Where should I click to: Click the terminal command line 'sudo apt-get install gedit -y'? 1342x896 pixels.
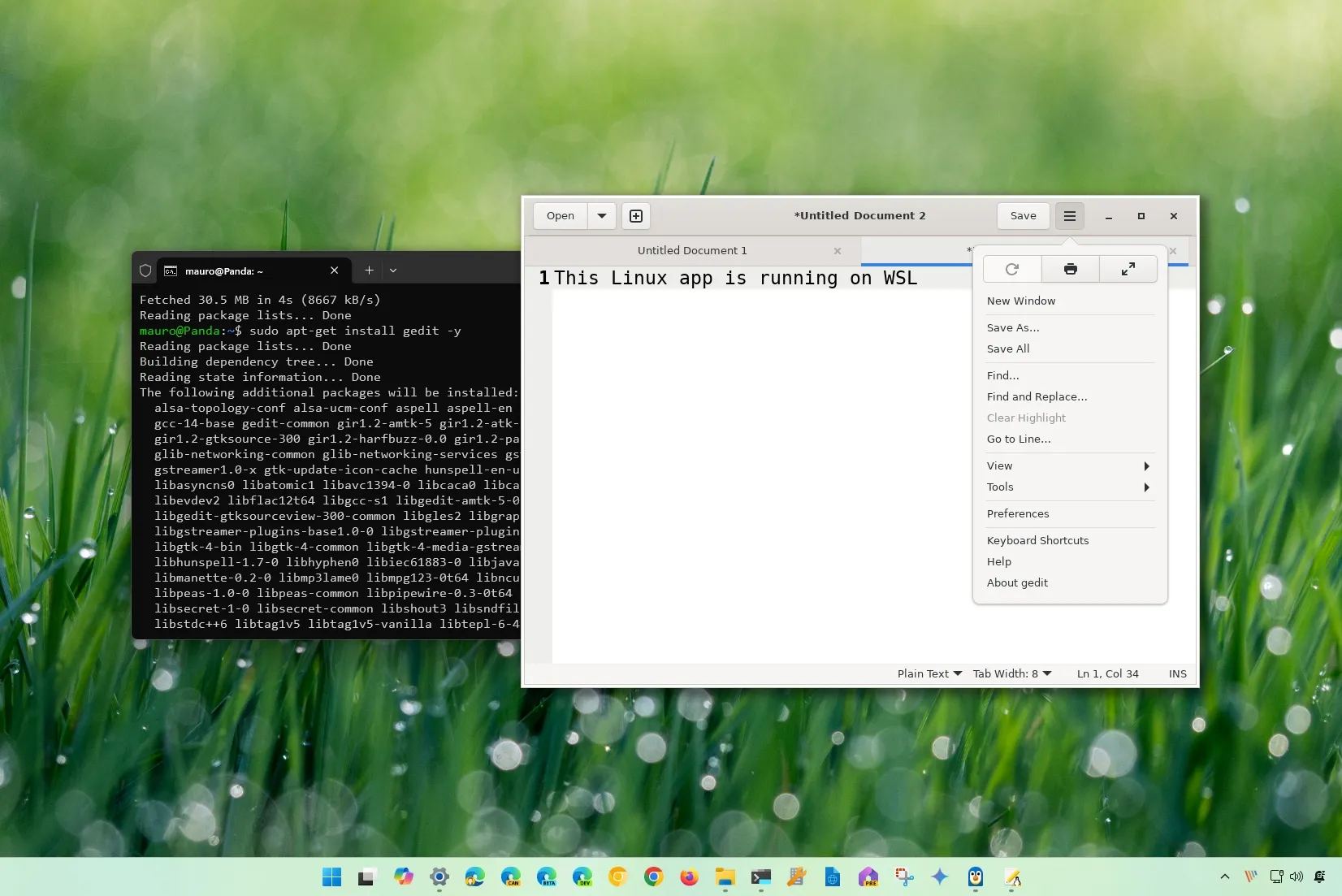[355, 331]
